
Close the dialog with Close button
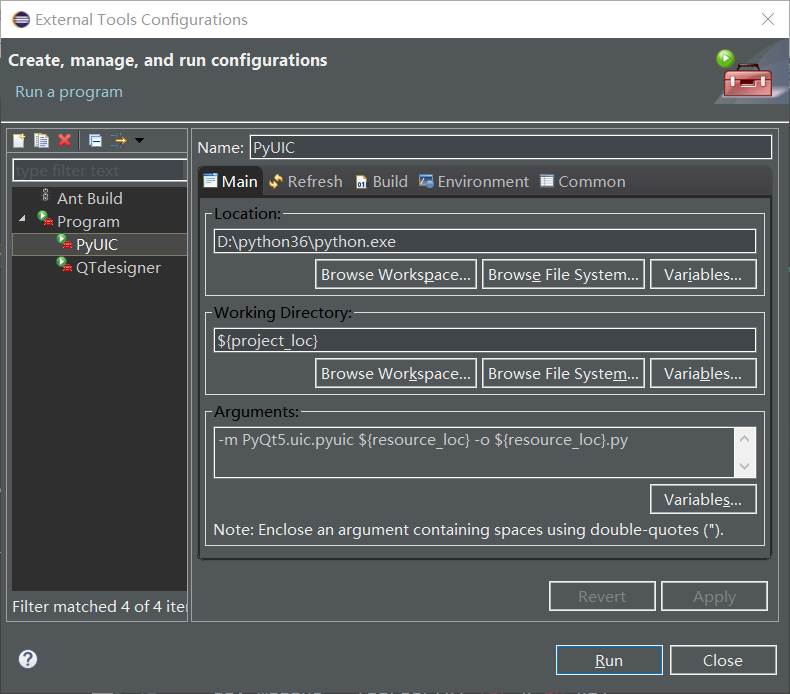coord(723,660)
